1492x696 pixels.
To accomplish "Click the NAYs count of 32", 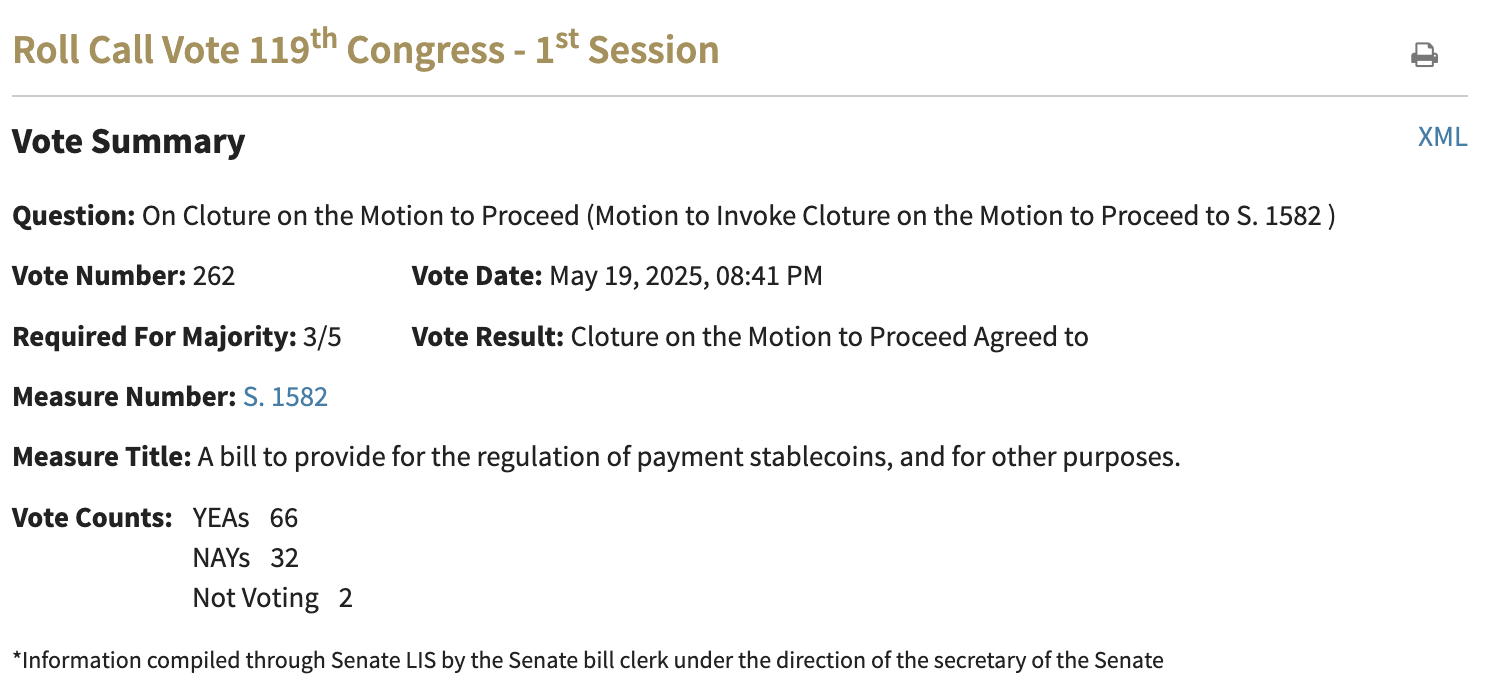I will pos(284,558).
